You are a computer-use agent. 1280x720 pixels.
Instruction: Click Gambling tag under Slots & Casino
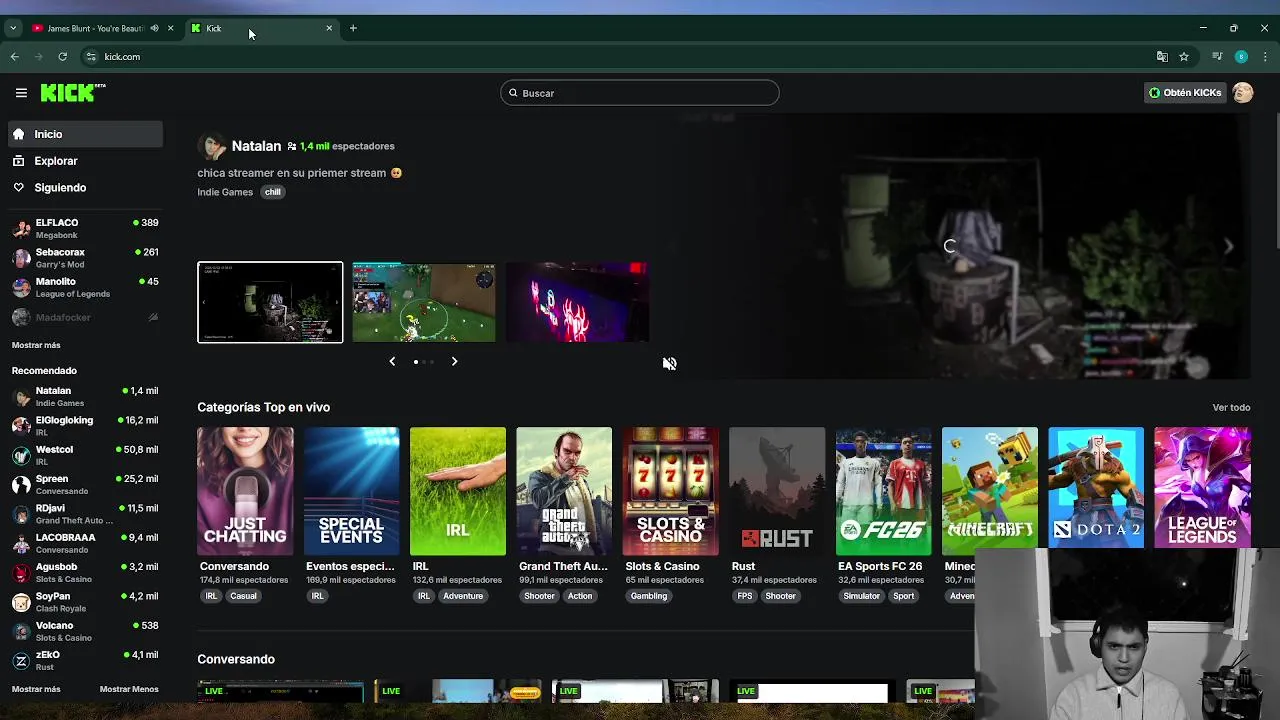648,596
